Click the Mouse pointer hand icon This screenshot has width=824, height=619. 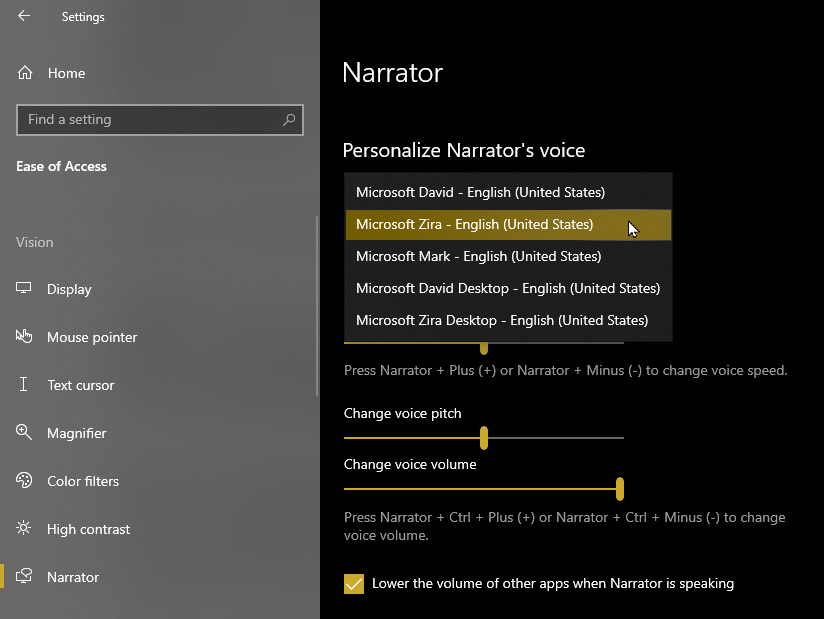click(24, 336)
